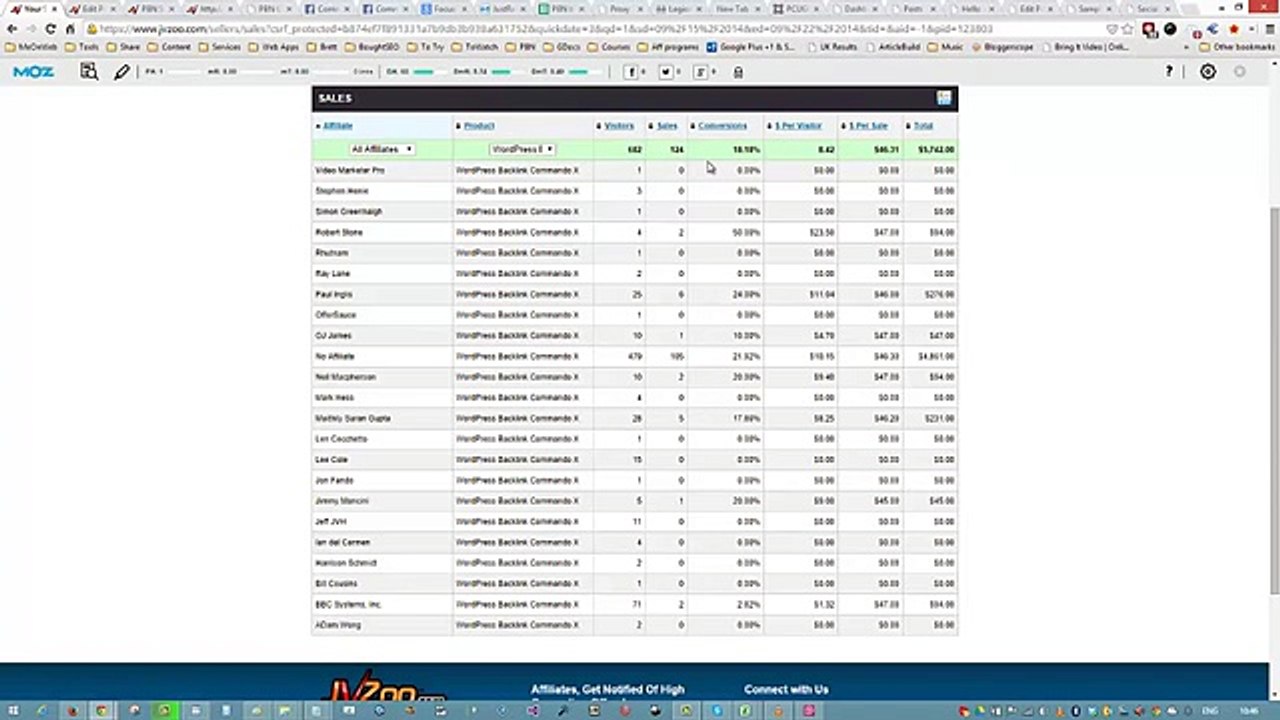Sort table by Affiliate column
This screenshot has width=1280, height=720.
point(338,126)
